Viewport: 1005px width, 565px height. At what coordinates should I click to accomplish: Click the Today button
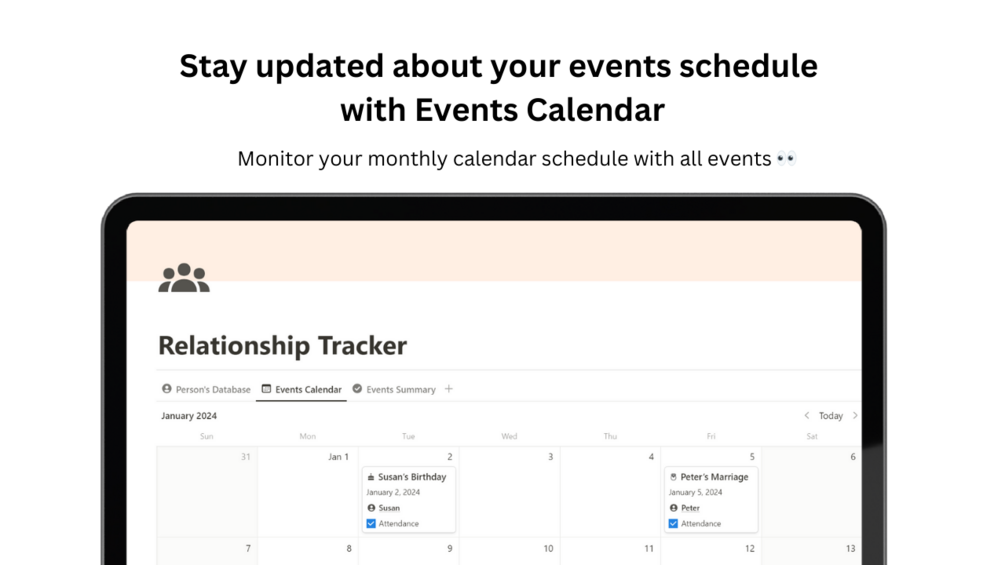tap(831, 416)
